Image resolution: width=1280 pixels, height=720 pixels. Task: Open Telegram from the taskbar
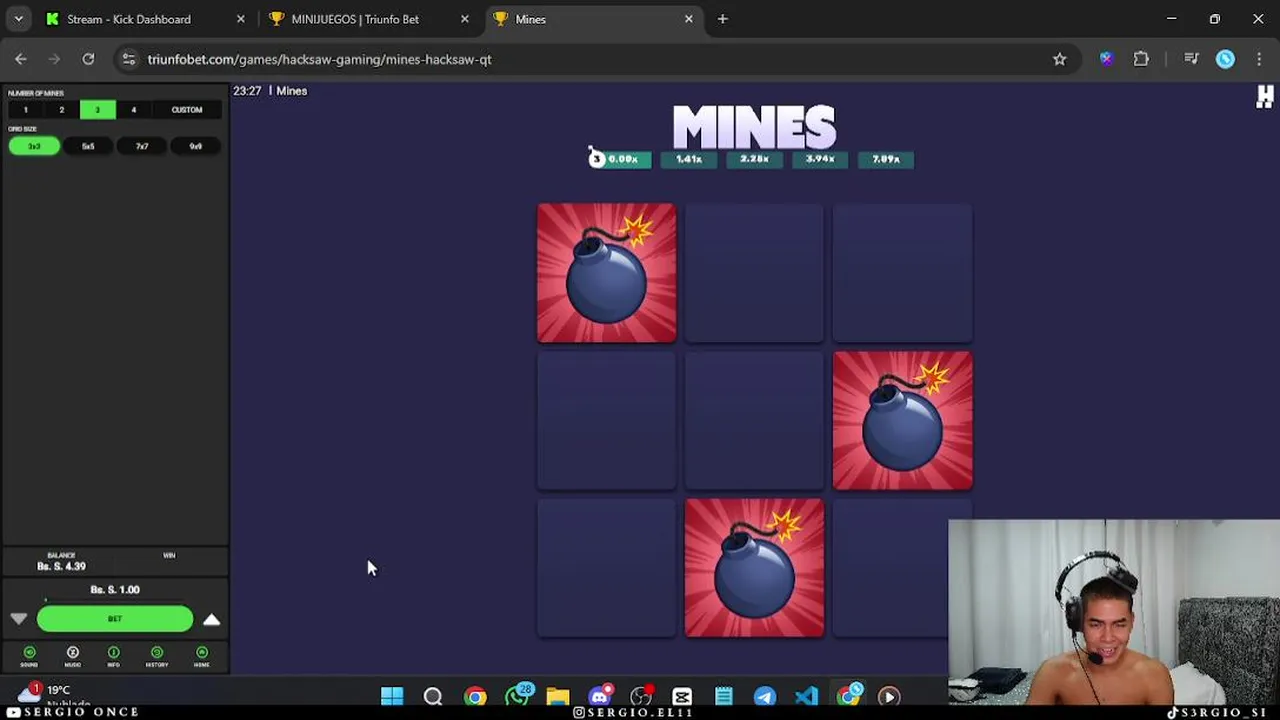[765, 696]
